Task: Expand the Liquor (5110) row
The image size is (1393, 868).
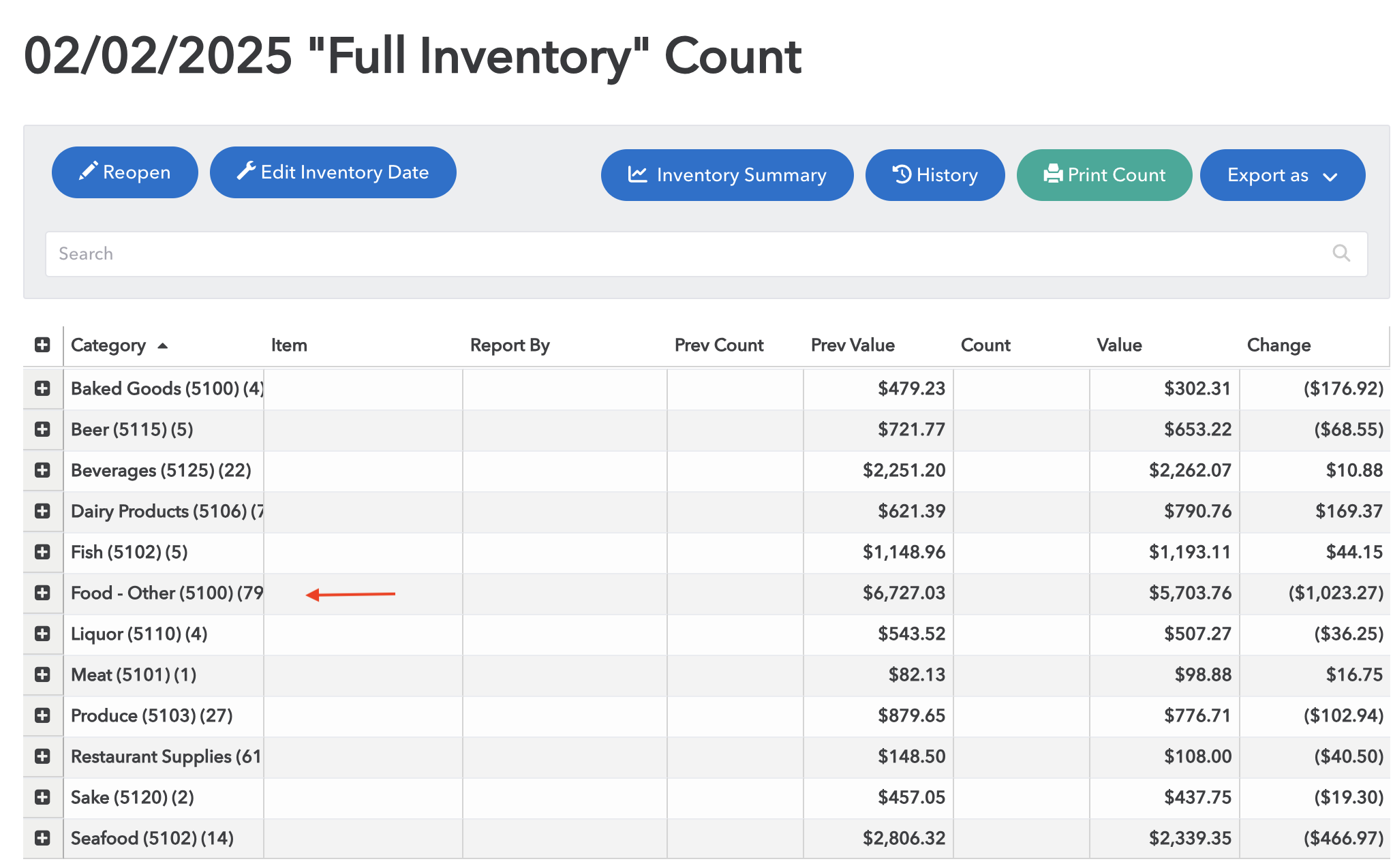Action: [x=42, y=634]
